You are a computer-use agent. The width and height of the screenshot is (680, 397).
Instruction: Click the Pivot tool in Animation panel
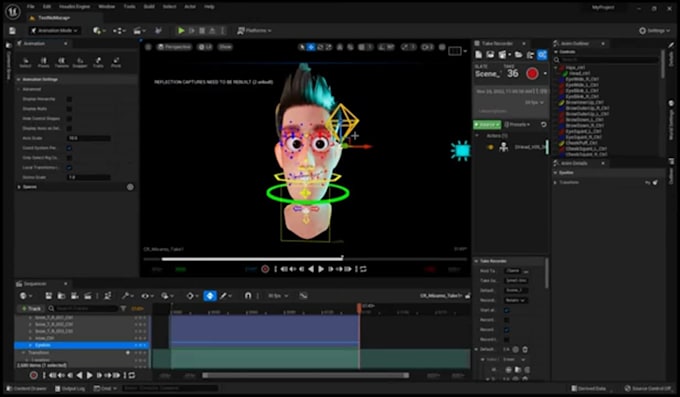pos(116,62)
